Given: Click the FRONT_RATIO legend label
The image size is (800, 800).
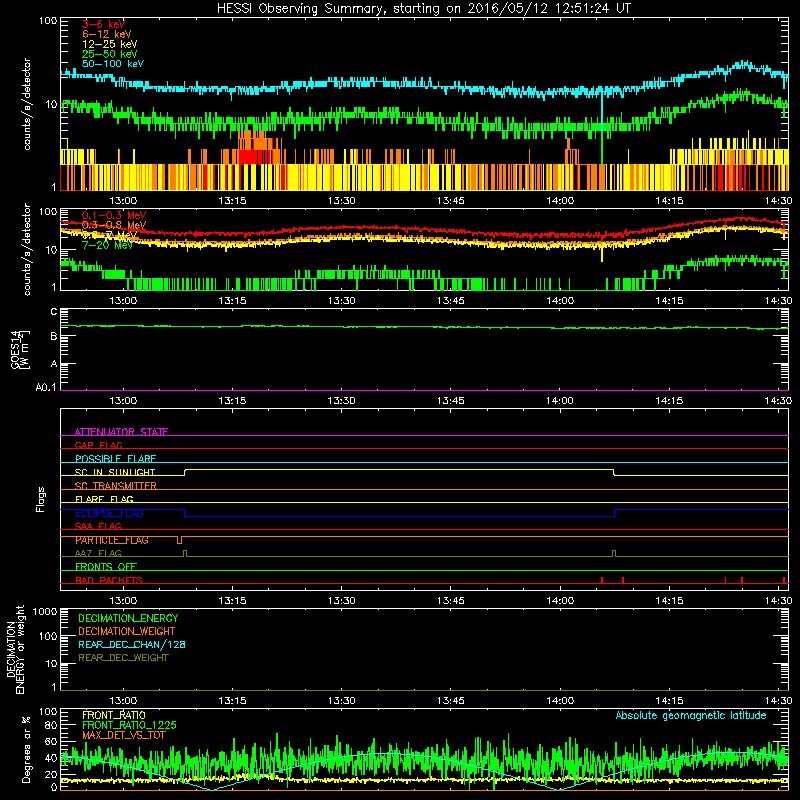Looking at the screenshot, I should 114,715.
